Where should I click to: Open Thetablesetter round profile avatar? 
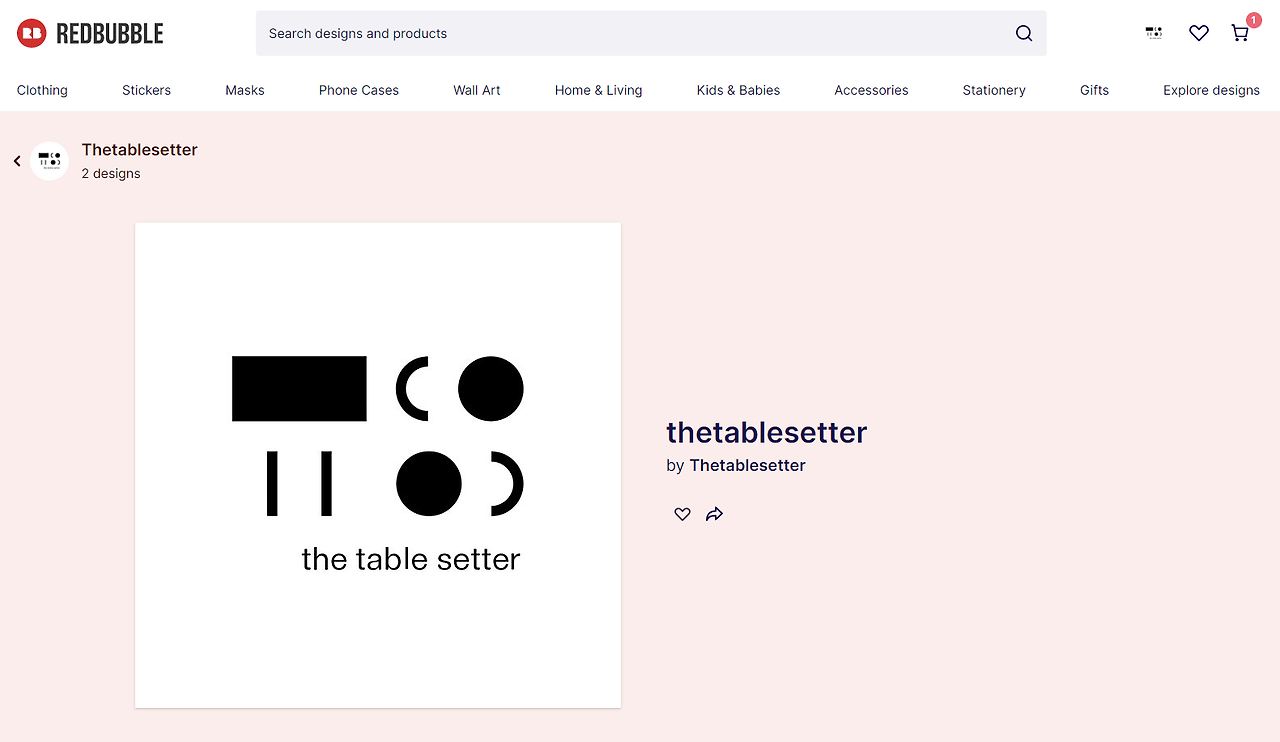point(49,161)
